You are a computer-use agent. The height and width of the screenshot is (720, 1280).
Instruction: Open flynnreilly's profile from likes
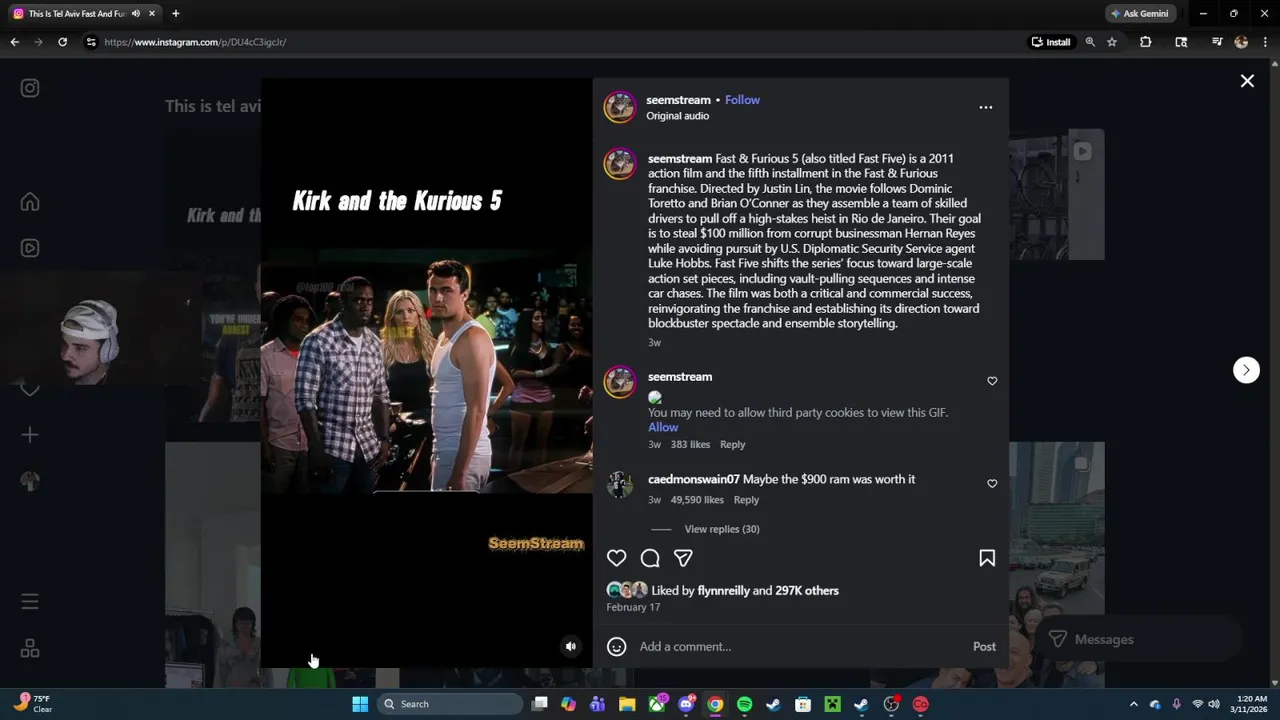point(723,591)
